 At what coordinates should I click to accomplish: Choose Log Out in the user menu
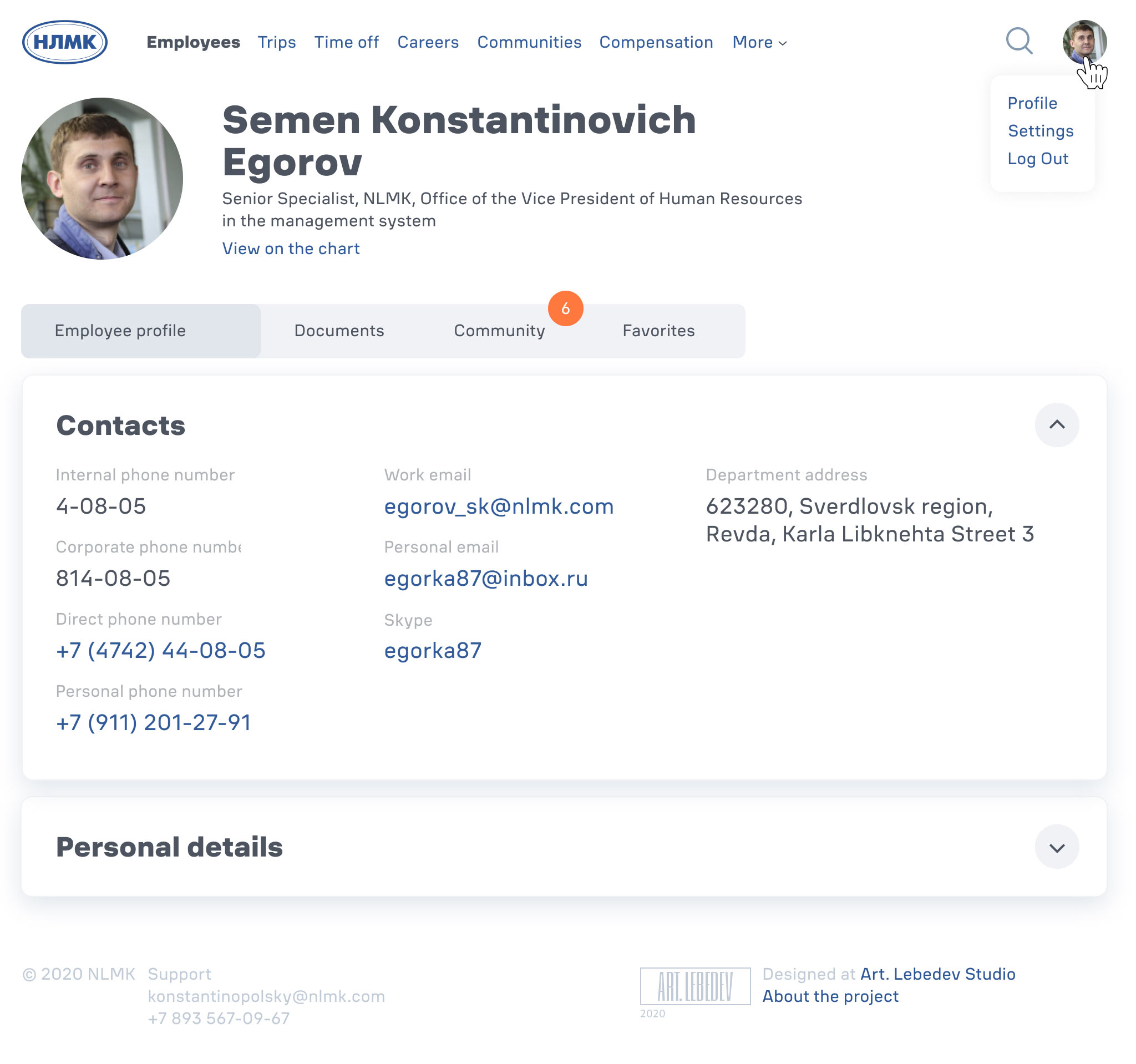1037,159
